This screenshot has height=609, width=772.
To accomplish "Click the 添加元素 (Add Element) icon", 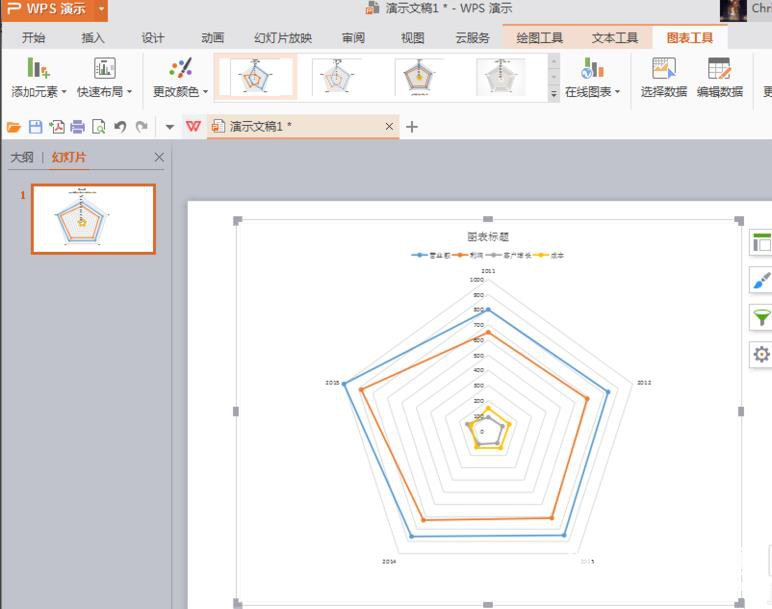I will (x=38, y=69).
